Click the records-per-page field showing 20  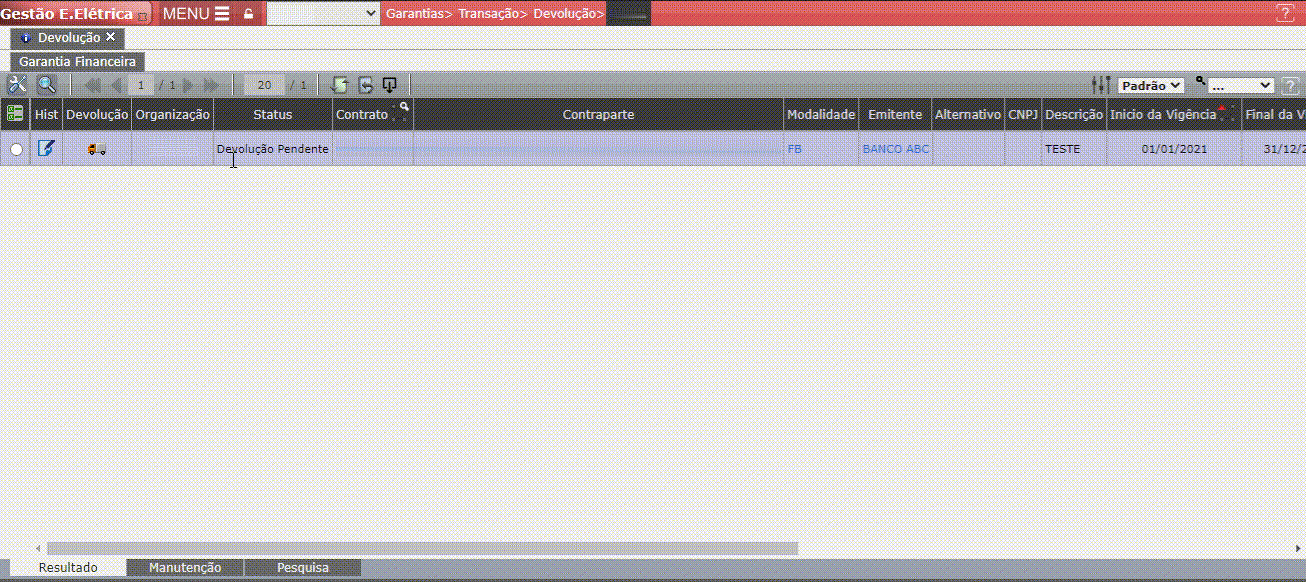(264, 85)
